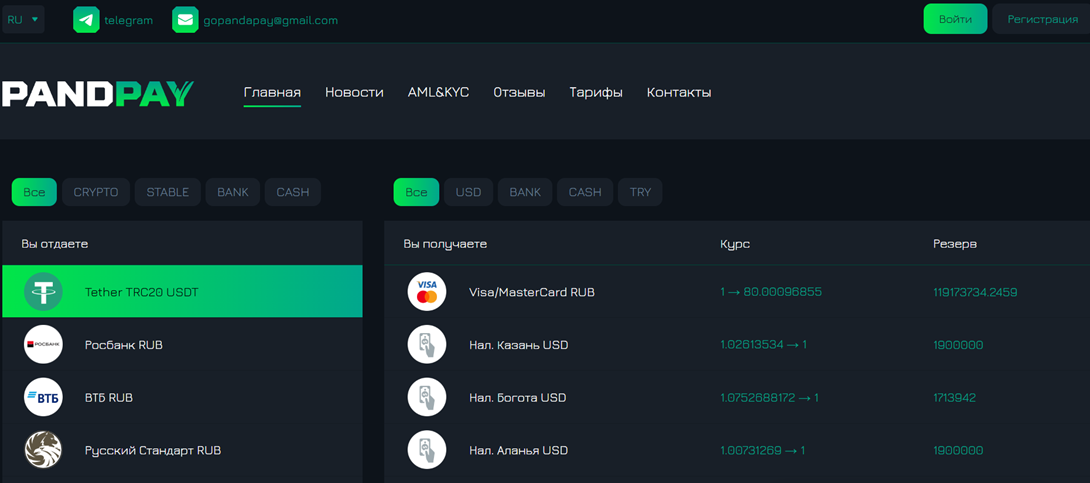Select the BANK filter beside USD
The image size is (1090, 483).
click(x=525, y=193)
